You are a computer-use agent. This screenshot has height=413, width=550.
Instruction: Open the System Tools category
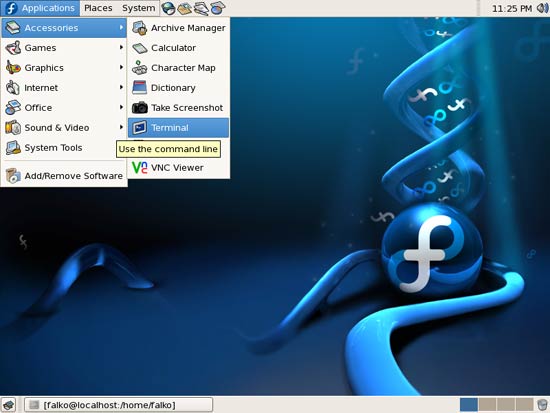pos(64,148)
